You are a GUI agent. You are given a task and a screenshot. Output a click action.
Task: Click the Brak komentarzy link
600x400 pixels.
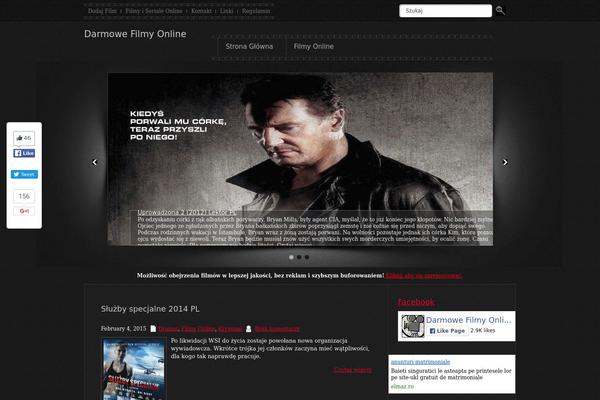277,329
